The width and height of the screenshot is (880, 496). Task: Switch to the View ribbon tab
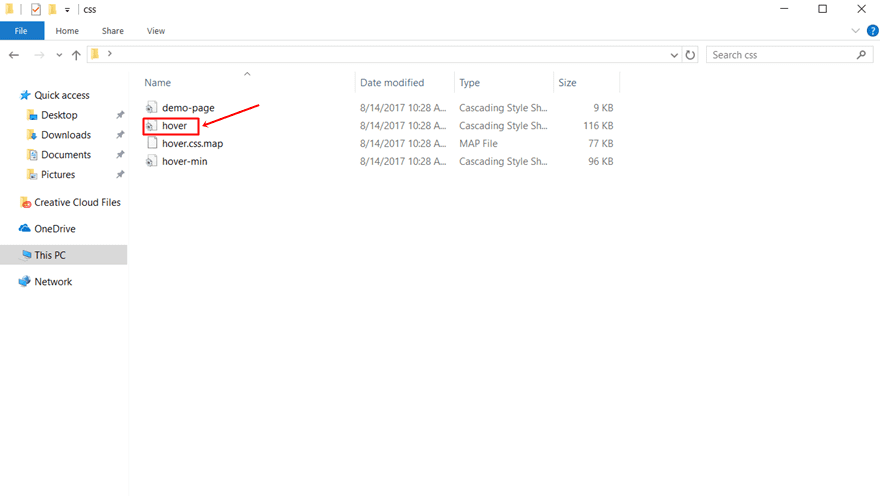[x=156, y=31]
